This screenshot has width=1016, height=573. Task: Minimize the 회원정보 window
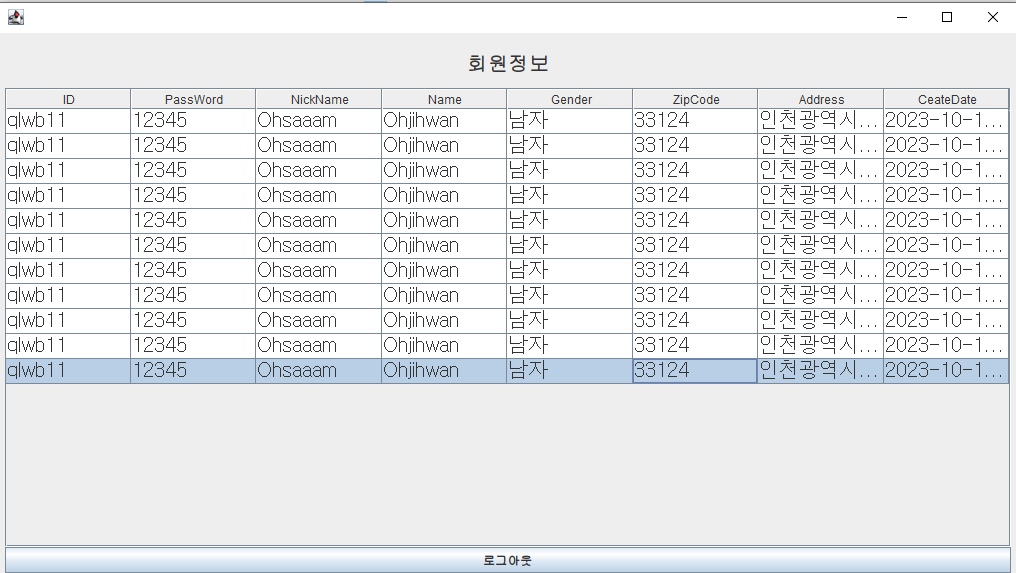pyautogui.click(x=902, y=18)
